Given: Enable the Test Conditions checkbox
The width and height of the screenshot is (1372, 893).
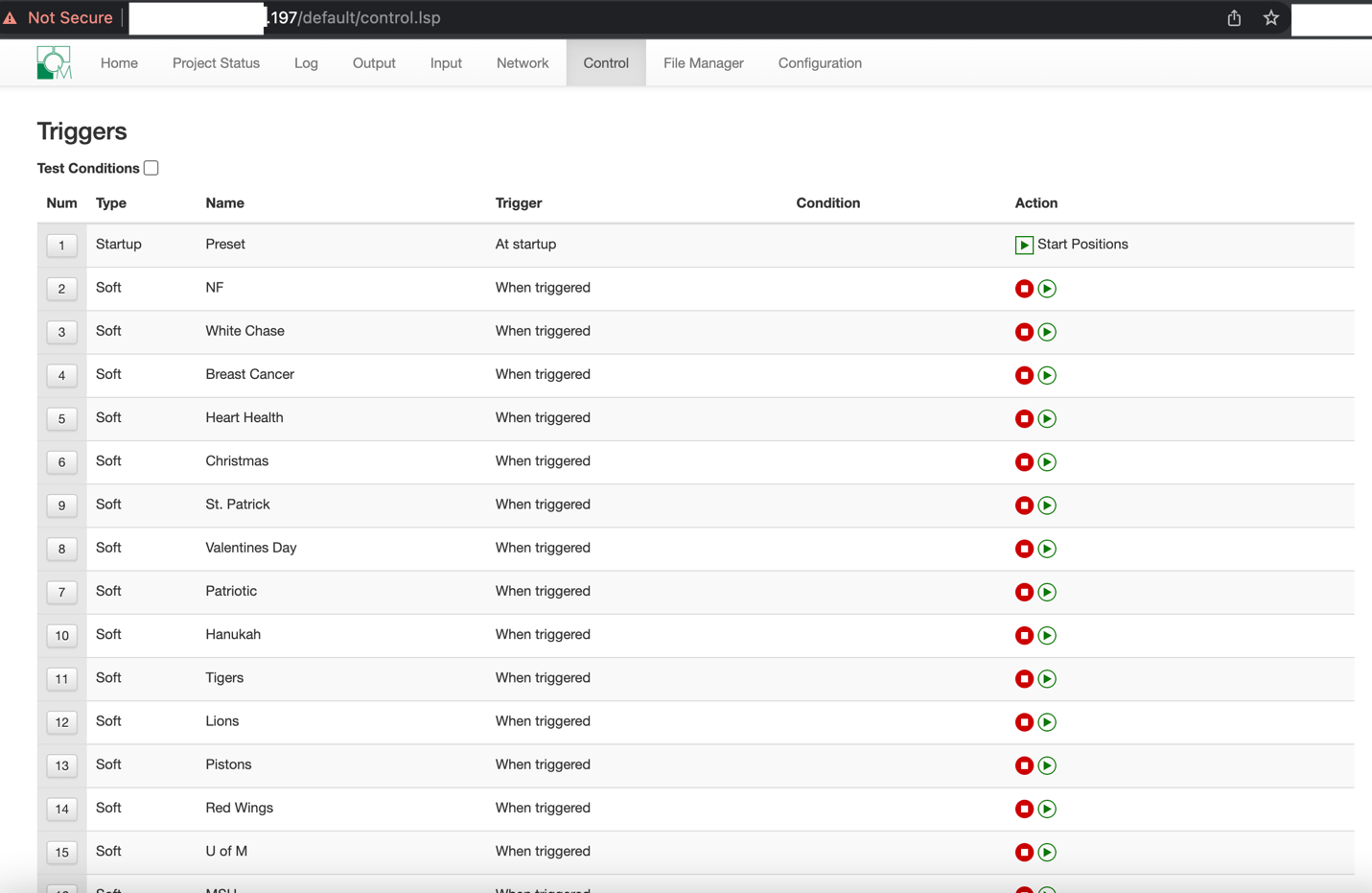Looking at the screenshot, I should (151, 167).
